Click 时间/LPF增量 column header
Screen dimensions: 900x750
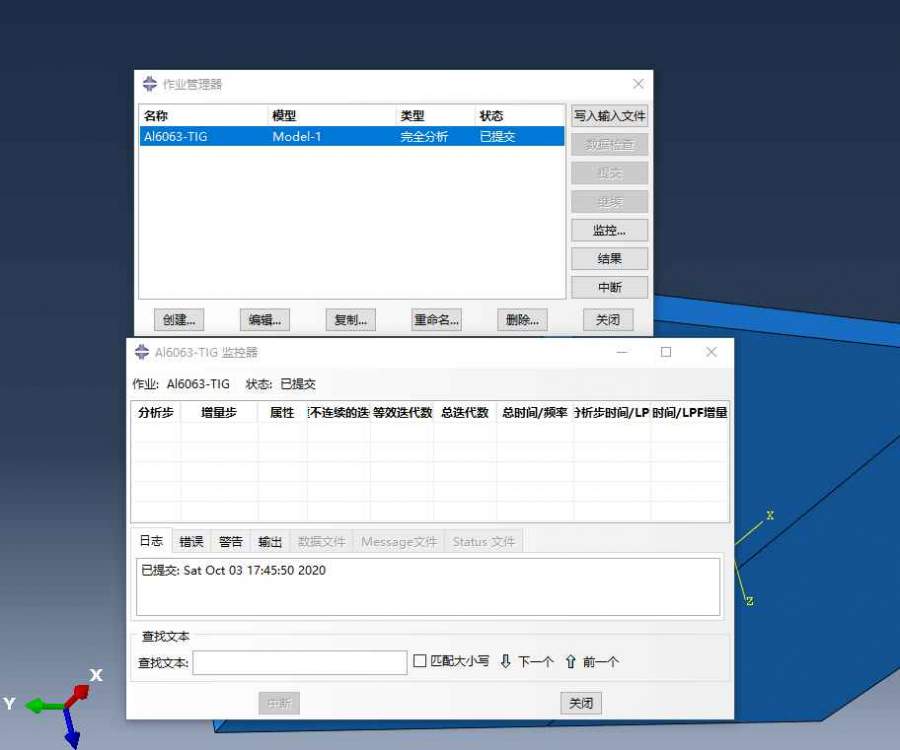[689, 413]
